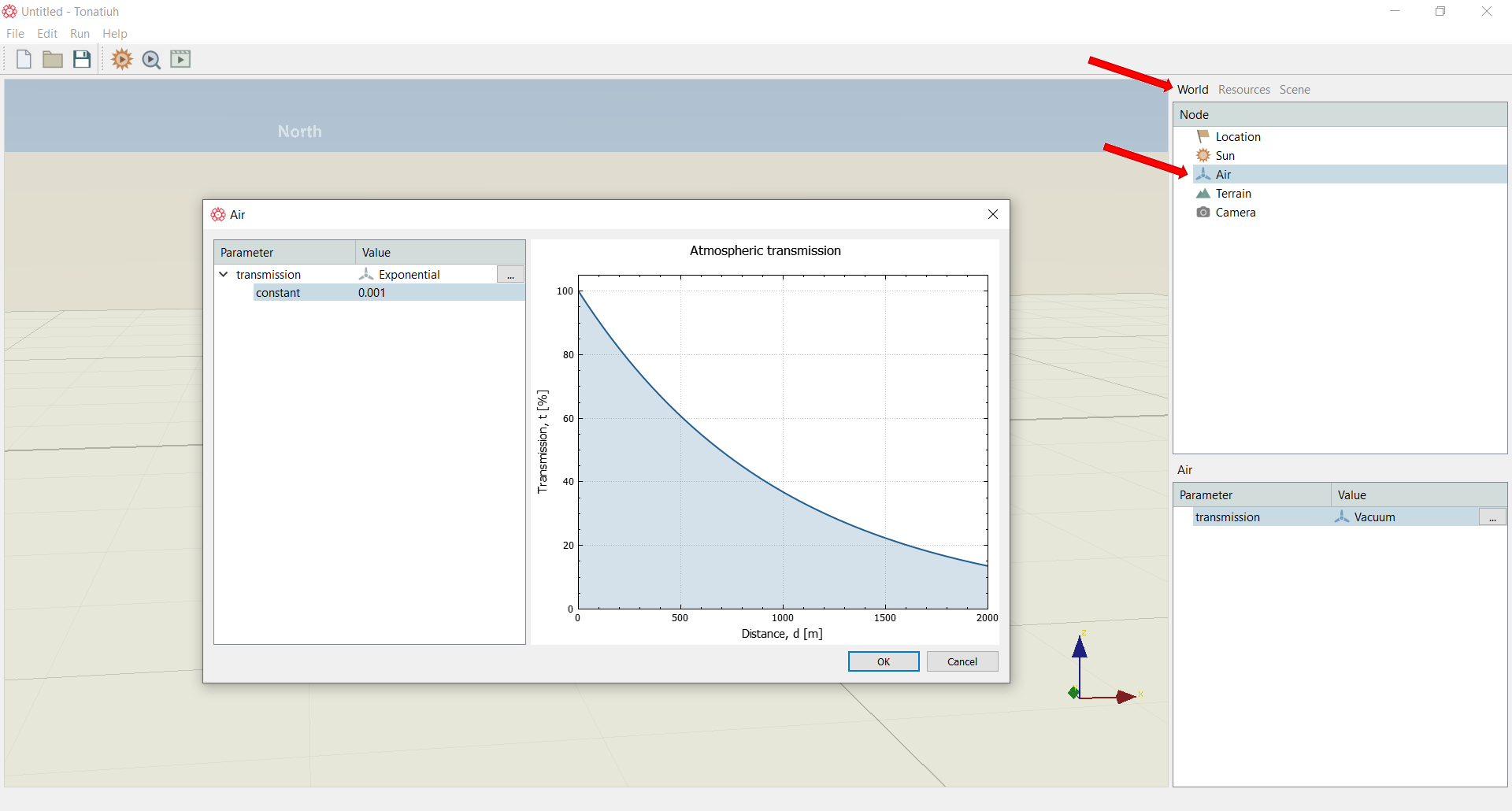
Task: Click the red X axis arrow gizmo
Action: [1126, 697]
